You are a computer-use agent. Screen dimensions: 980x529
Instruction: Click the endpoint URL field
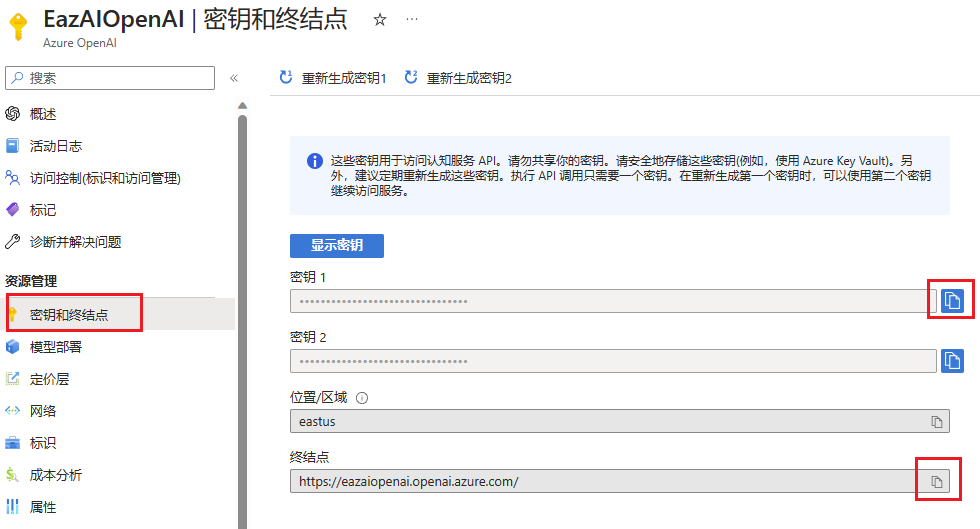pyautogui.click(x=619, y=481)
